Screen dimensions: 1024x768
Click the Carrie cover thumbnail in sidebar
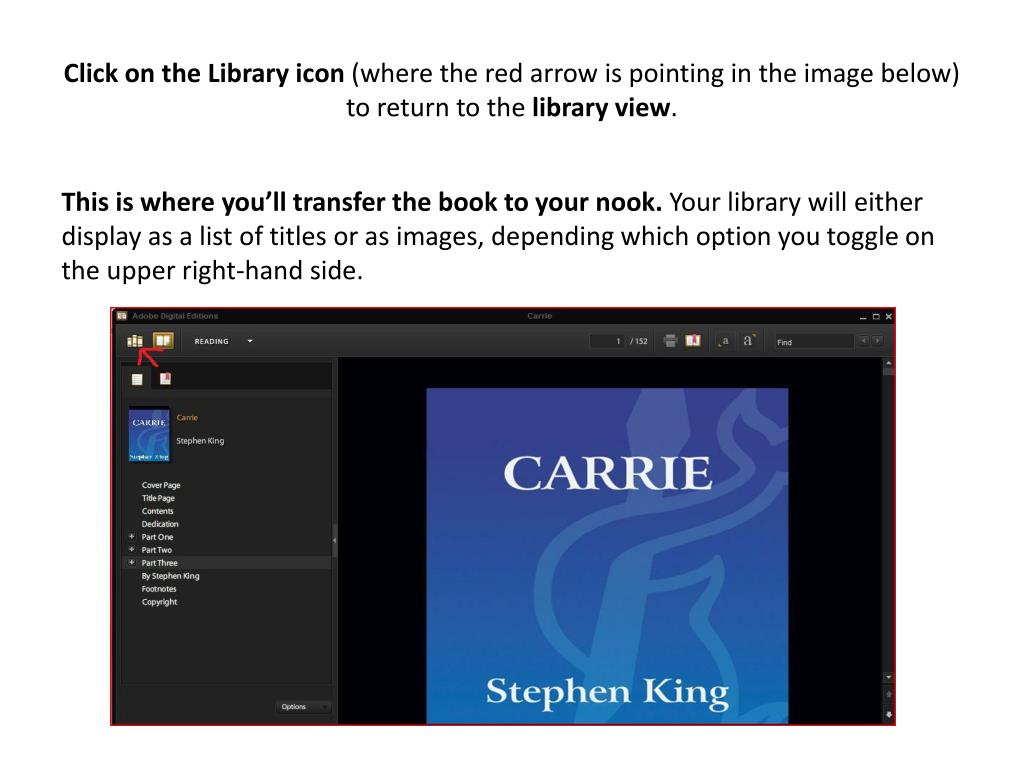tap(149, 434)
